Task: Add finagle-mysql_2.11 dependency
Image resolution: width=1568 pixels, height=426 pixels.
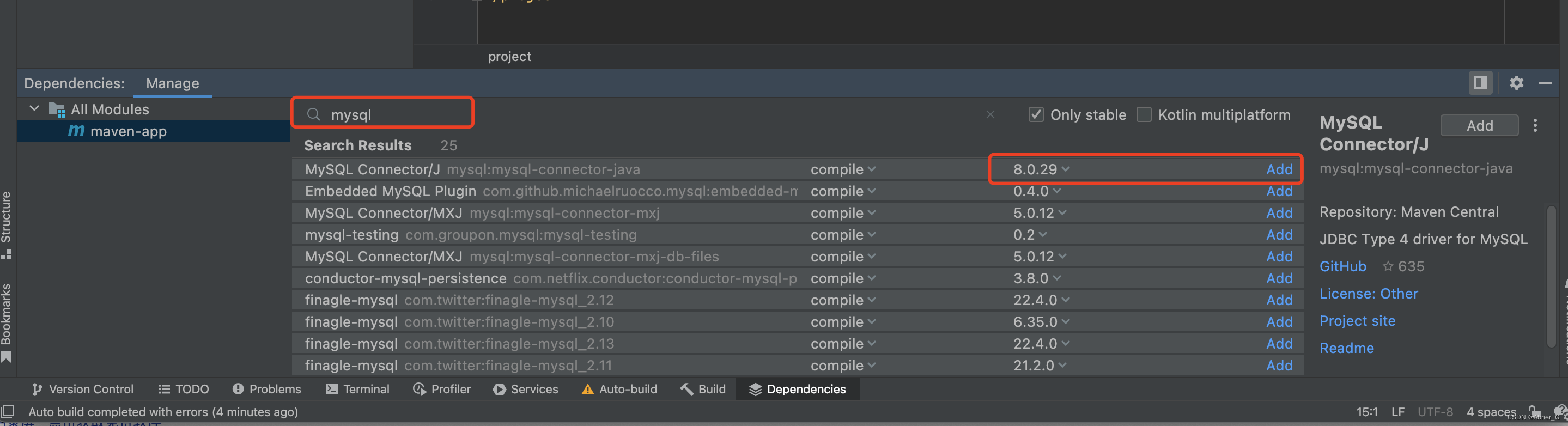Action: (x=1279, y=366)
